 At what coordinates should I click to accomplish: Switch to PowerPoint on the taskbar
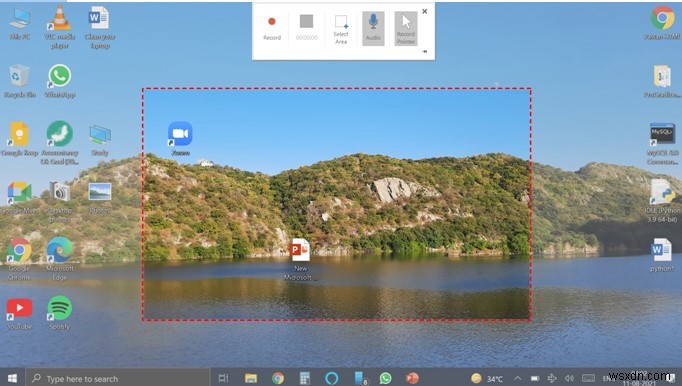412,378
